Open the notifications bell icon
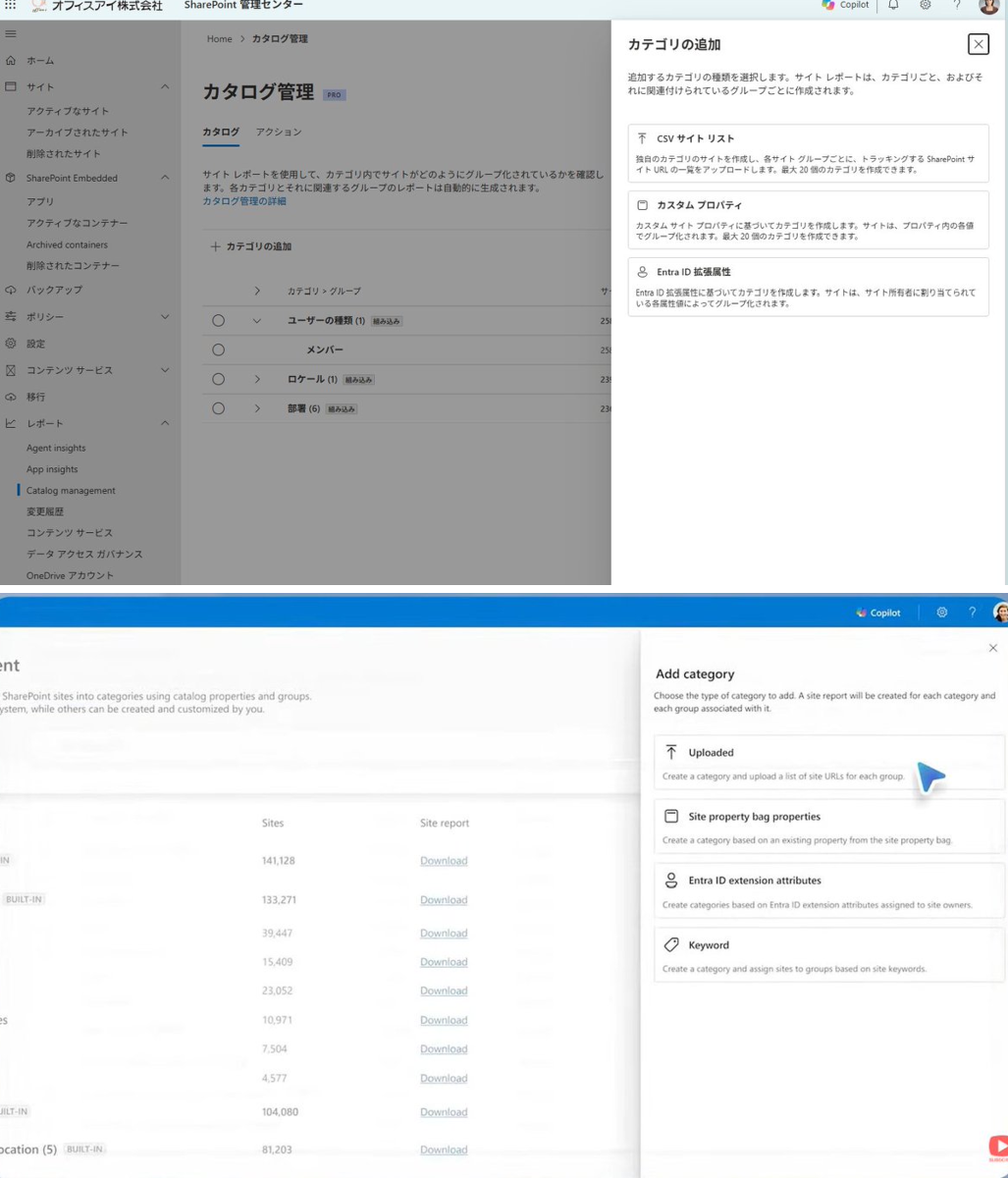Screen dimensions: 1008x1178 (894, 6)
